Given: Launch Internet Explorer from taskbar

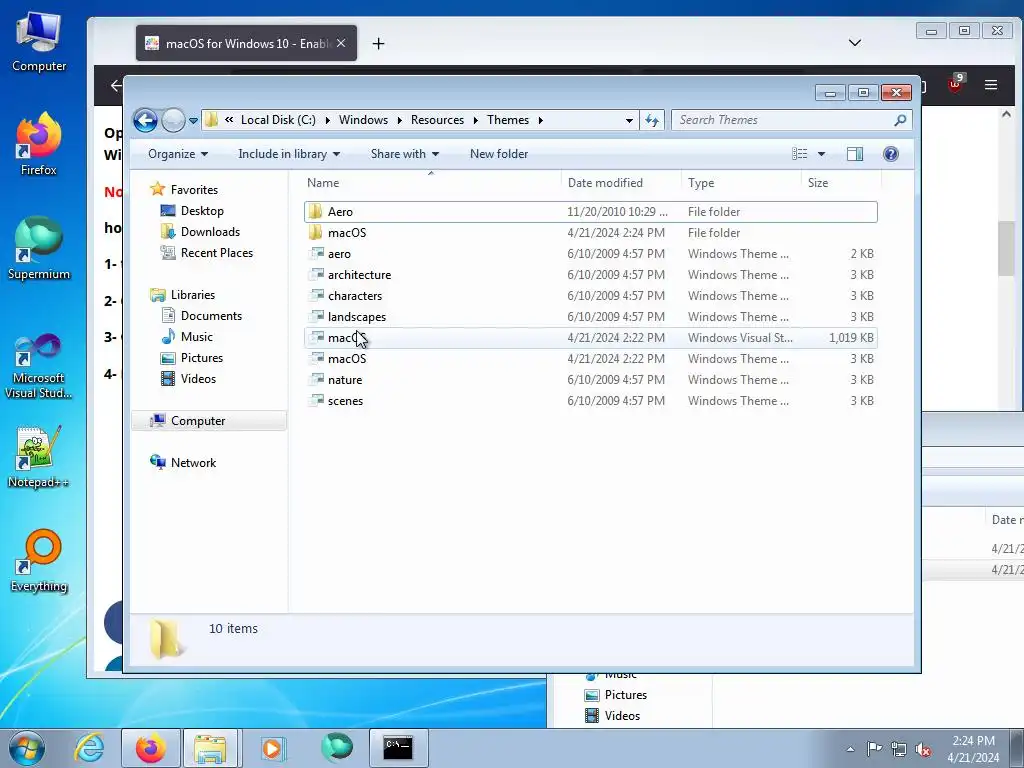Looking at the screenshot, I should [x=89, y=748].
